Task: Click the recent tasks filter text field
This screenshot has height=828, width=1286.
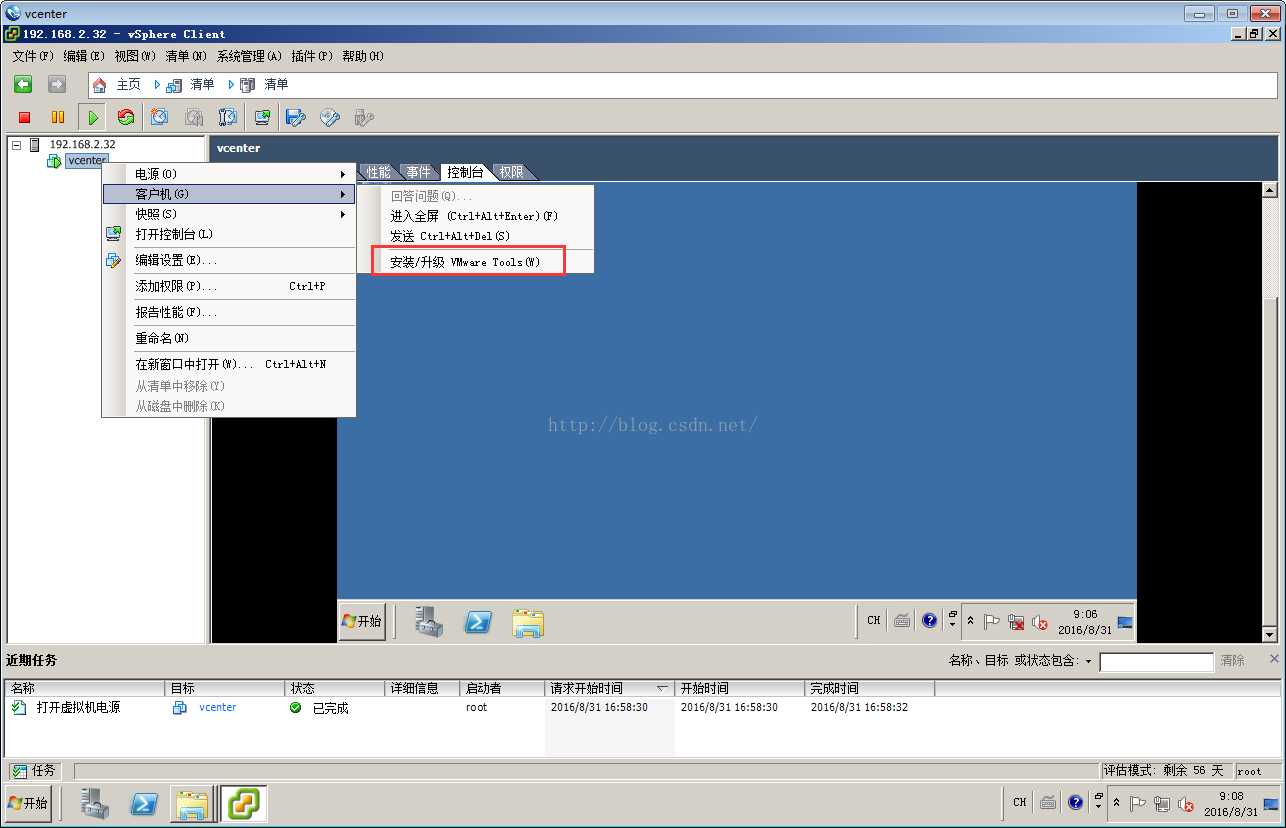Action: click(x=1156, y=661)
